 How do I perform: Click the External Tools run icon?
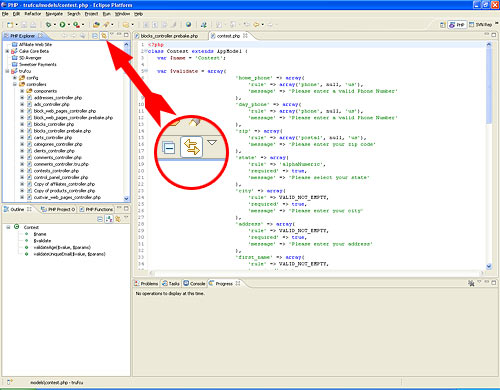pos(76,25)
